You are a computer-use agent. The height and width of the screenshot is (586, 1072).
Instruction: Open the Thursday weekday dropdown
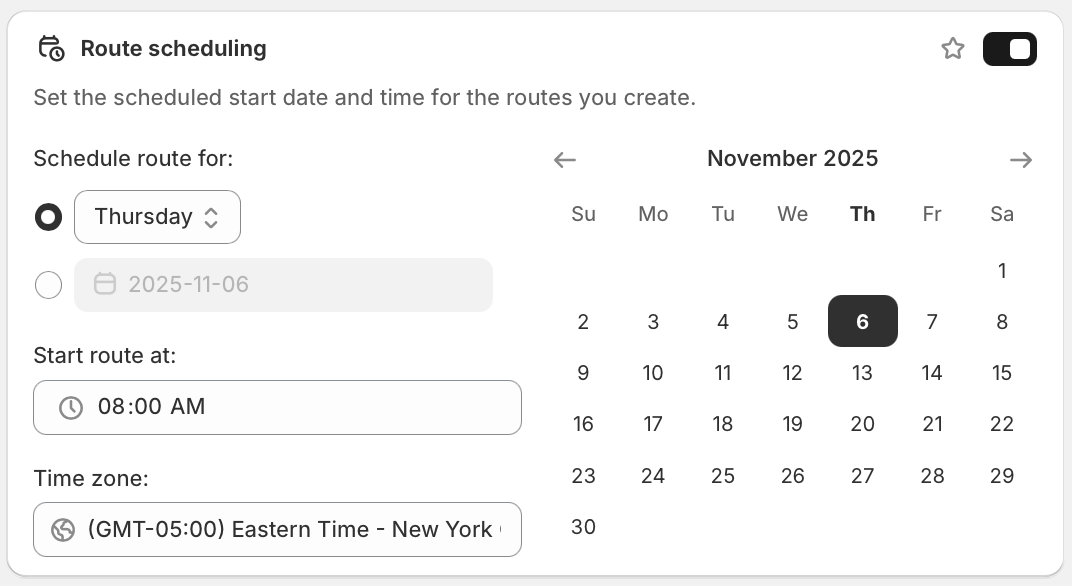[x=157, y=217]
